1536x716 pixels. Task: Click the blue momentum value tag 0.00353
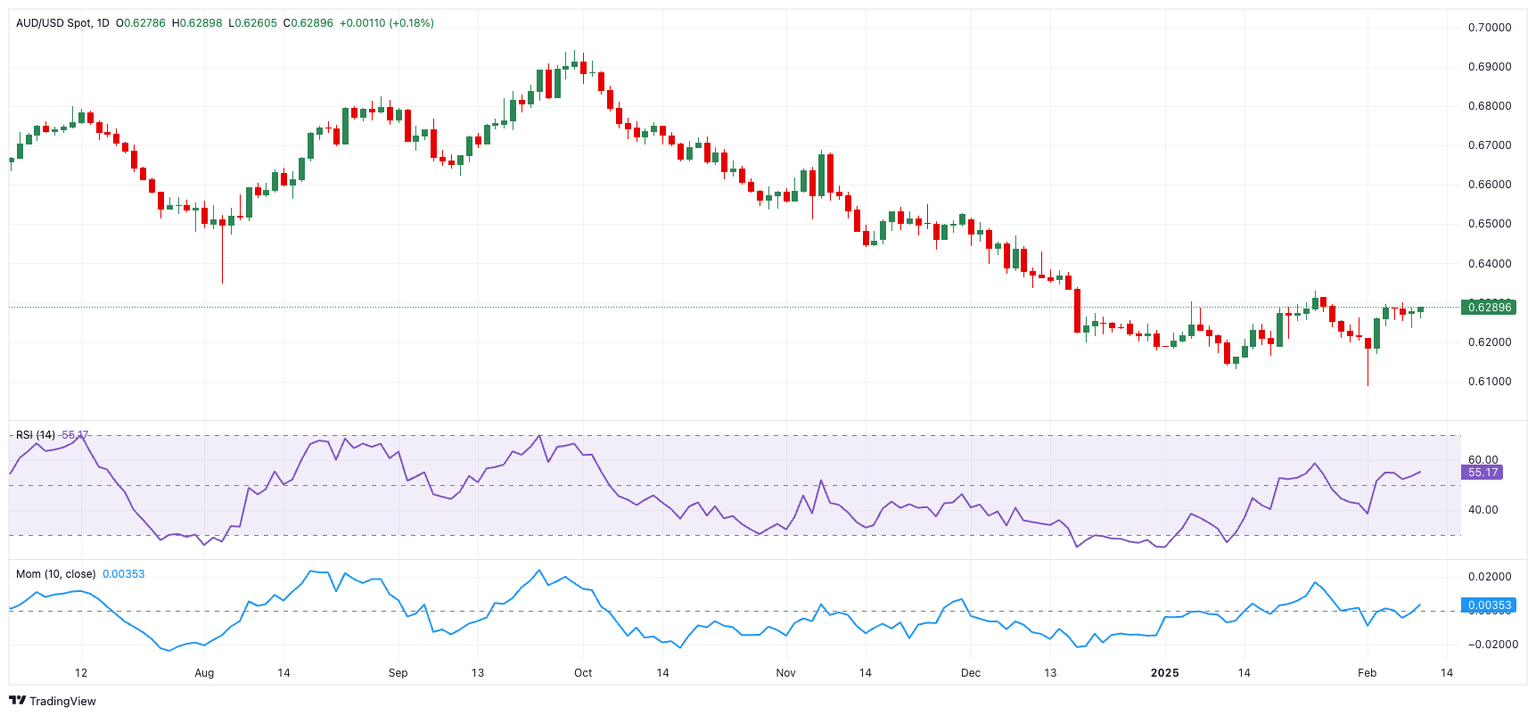(x=1488, y=604)
